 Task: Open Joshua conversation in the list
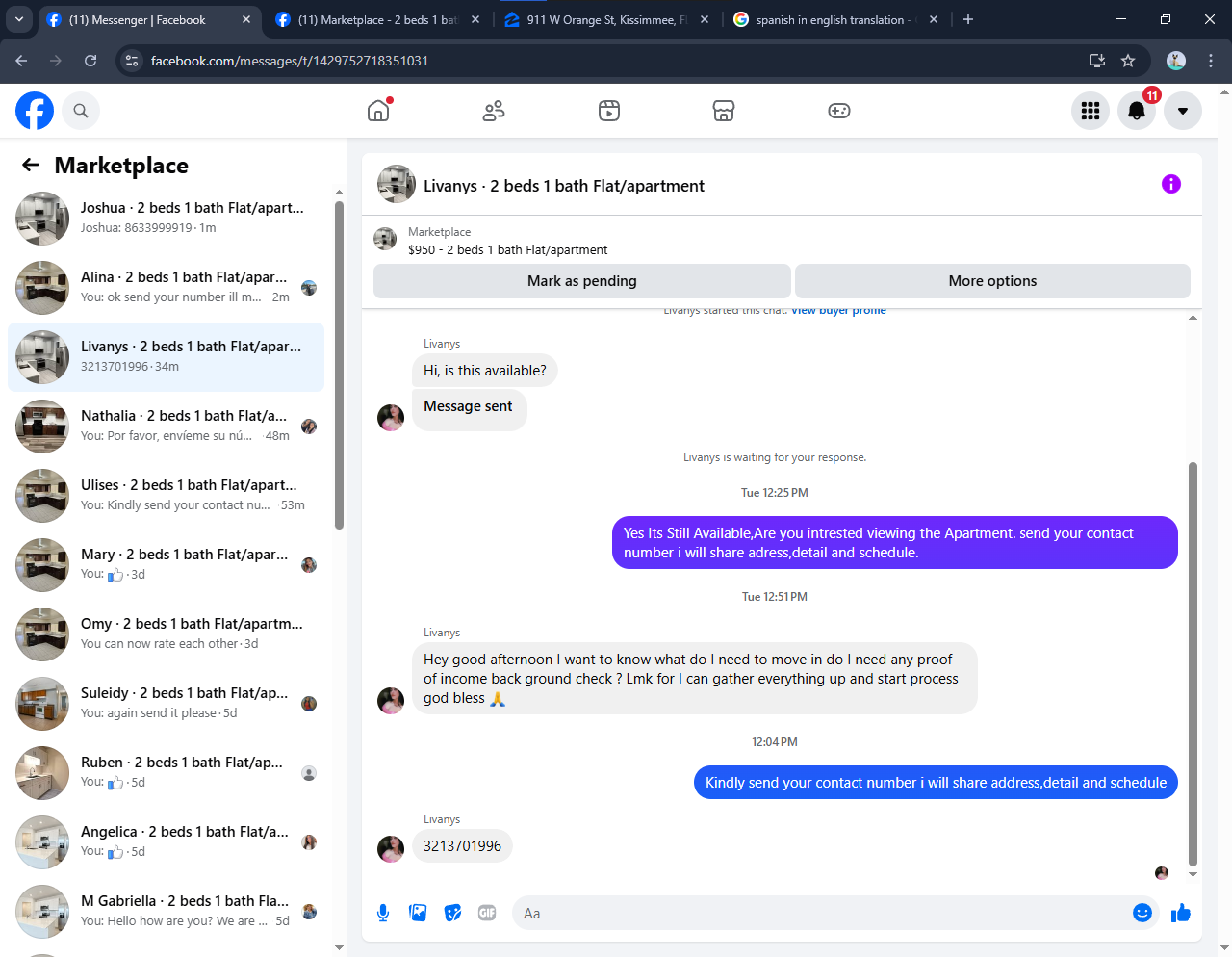pyautogui.click(x=166, y=219)
